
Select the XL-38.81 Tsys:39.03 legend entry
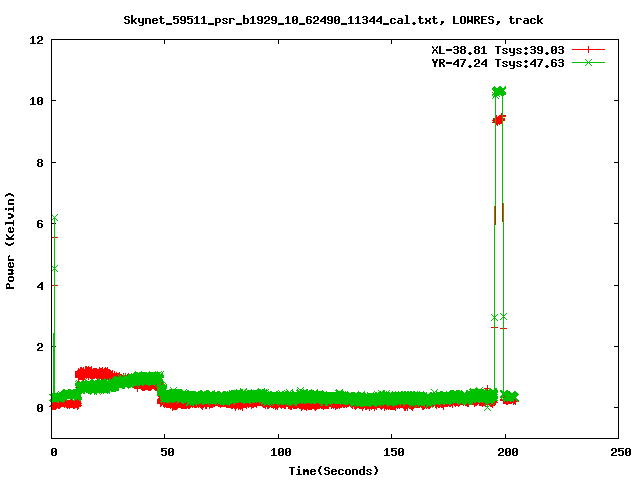(x=498, y=50)
